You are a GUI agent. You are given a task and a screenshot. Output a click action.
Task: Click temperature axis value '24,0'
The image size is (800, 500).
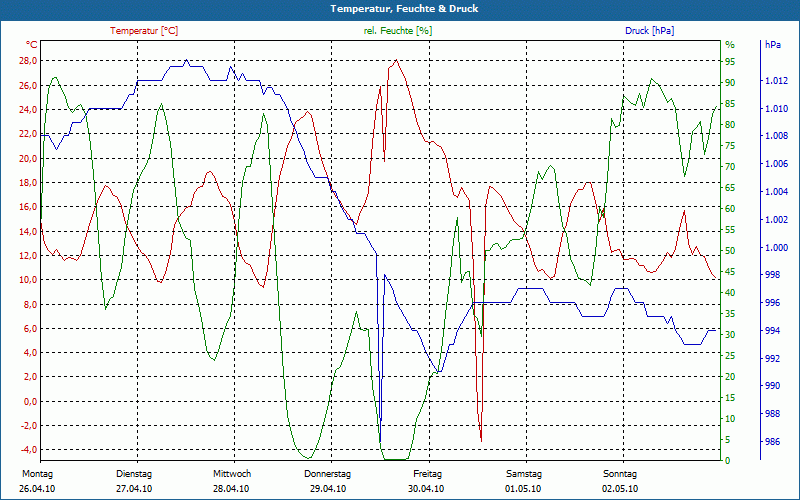[x=28, y=110]
